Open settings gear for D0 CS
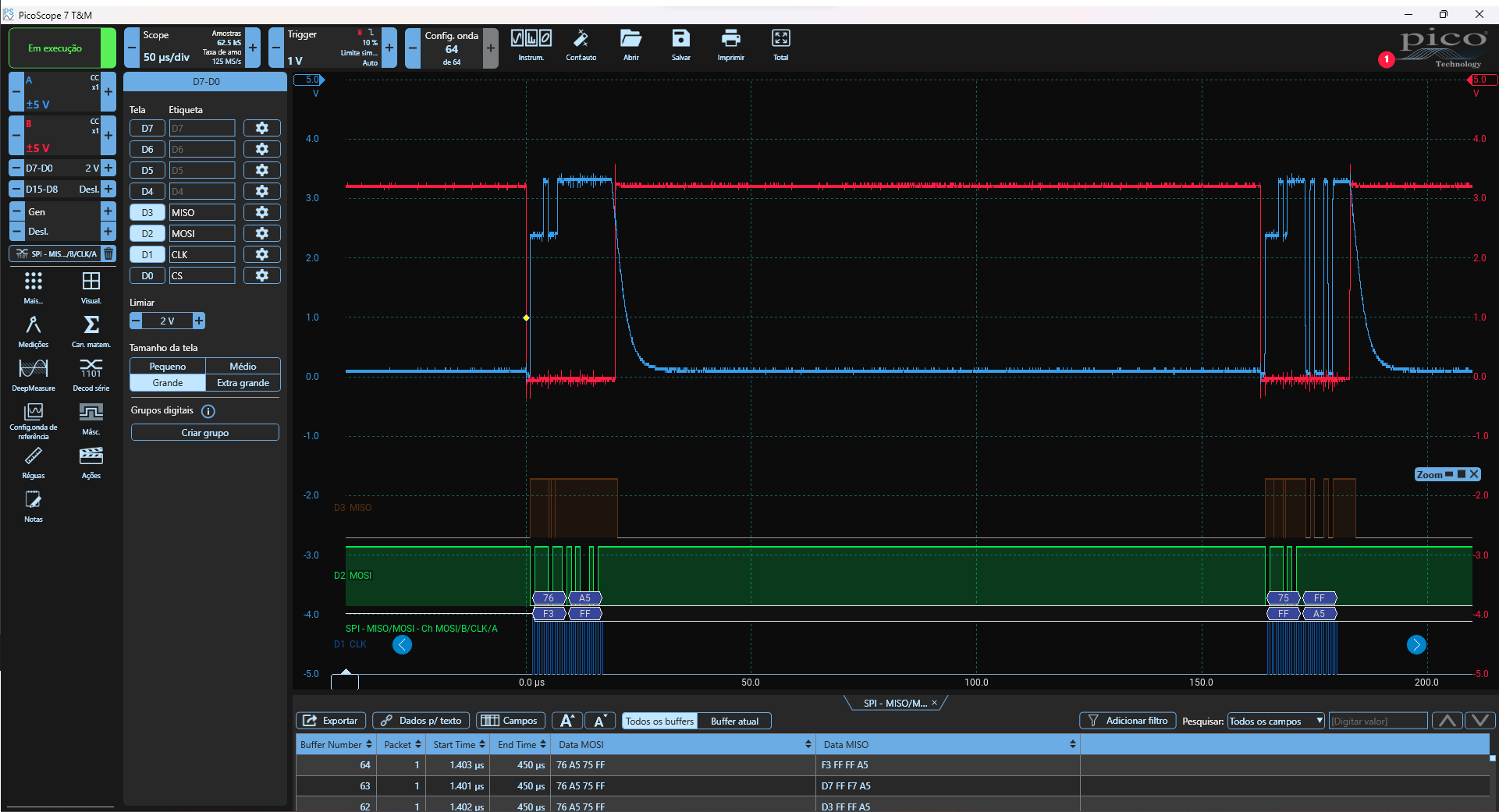This screenshot has width=1499, height=812. [262, 275]
